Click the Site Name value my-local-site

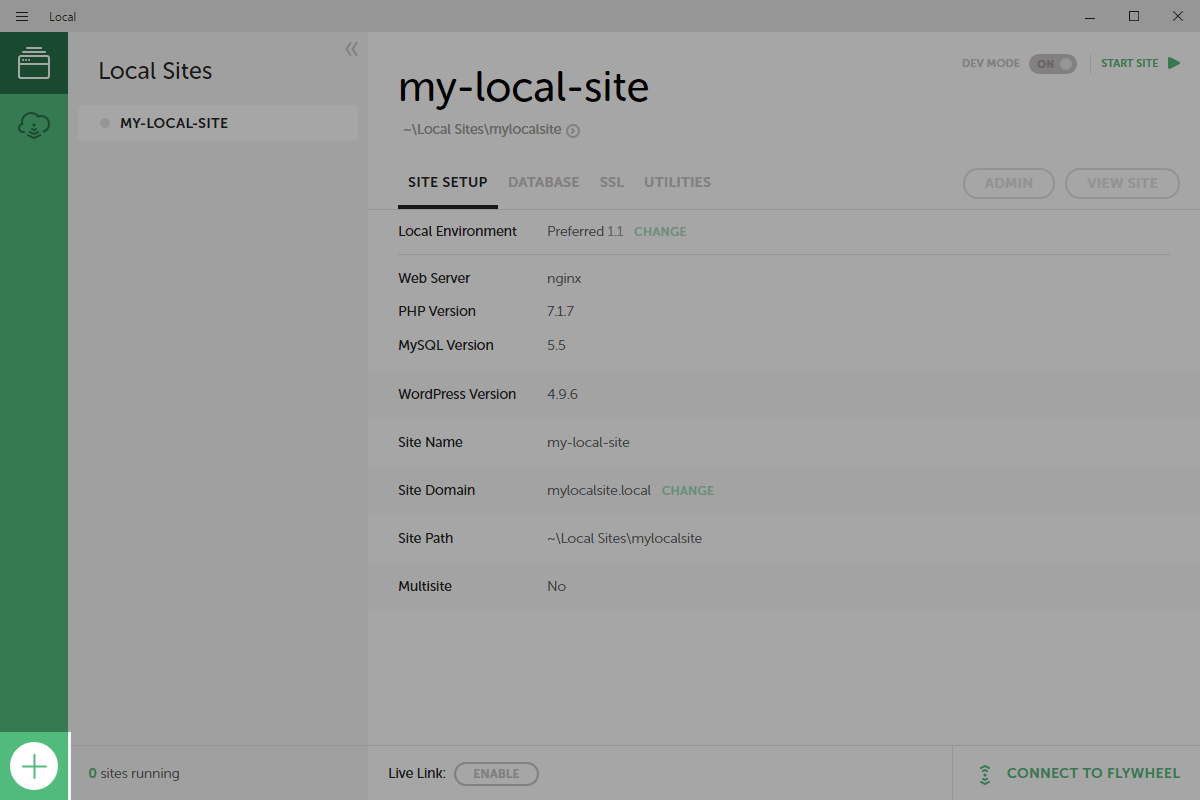point(588,442)
